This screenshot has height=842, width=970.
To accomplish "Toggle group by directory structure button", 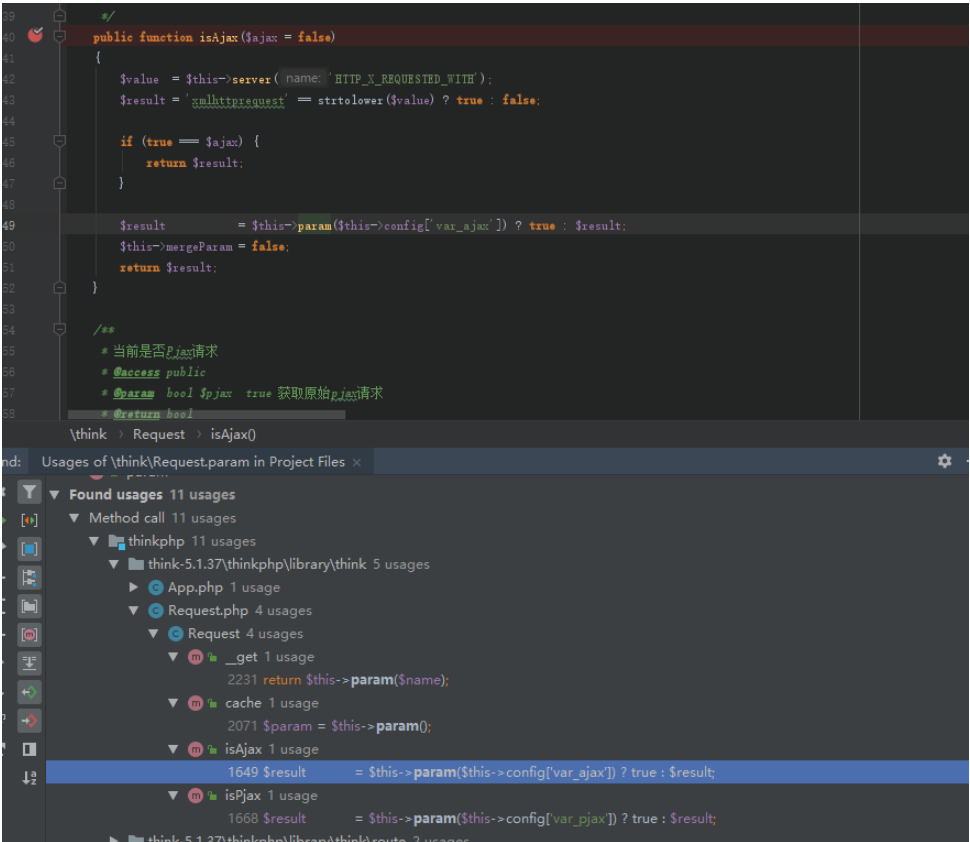I will [x=29, y=578].
